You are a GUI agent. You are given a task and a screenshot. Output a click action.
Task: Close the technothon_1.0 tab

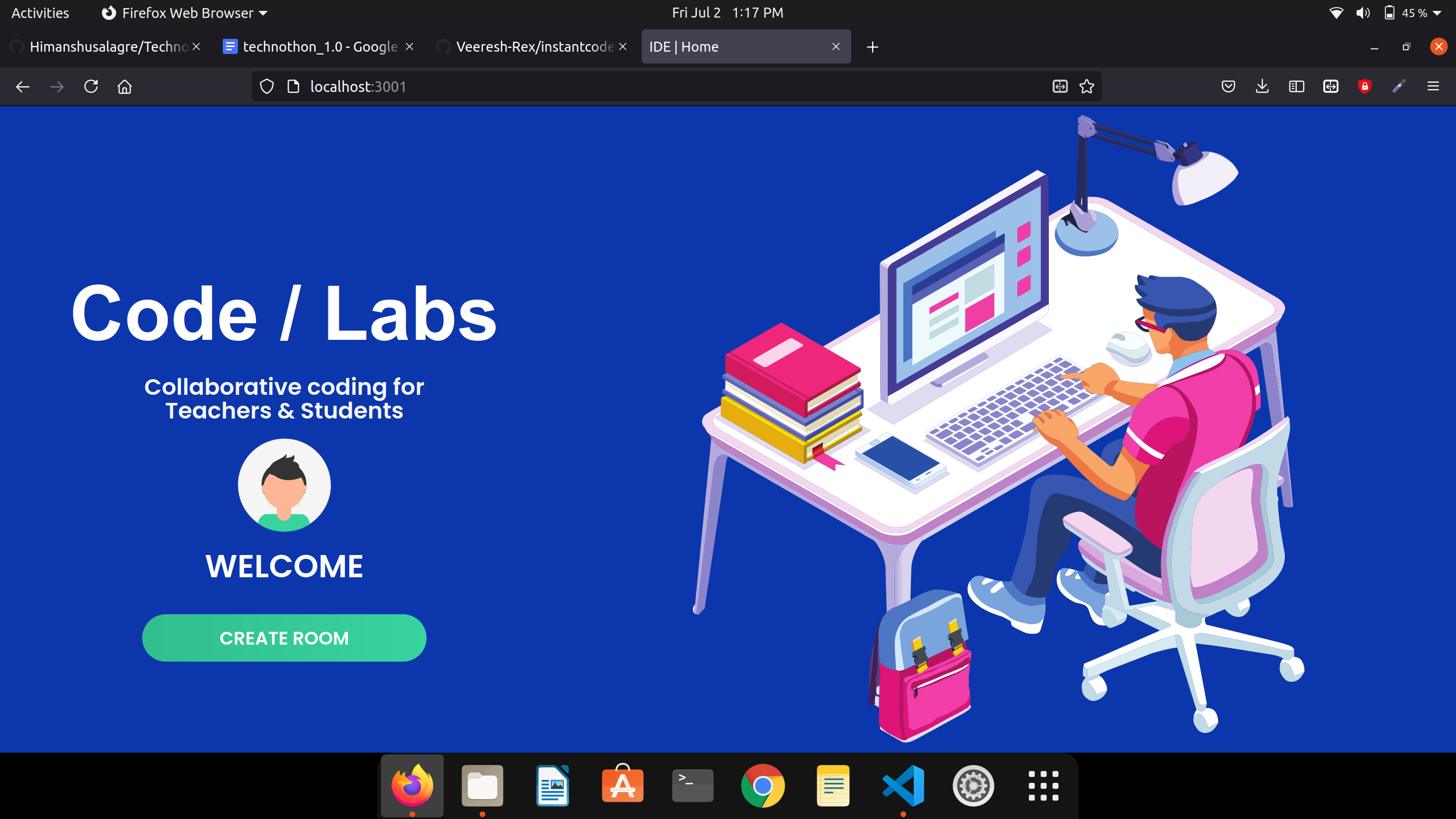(410, 46)
